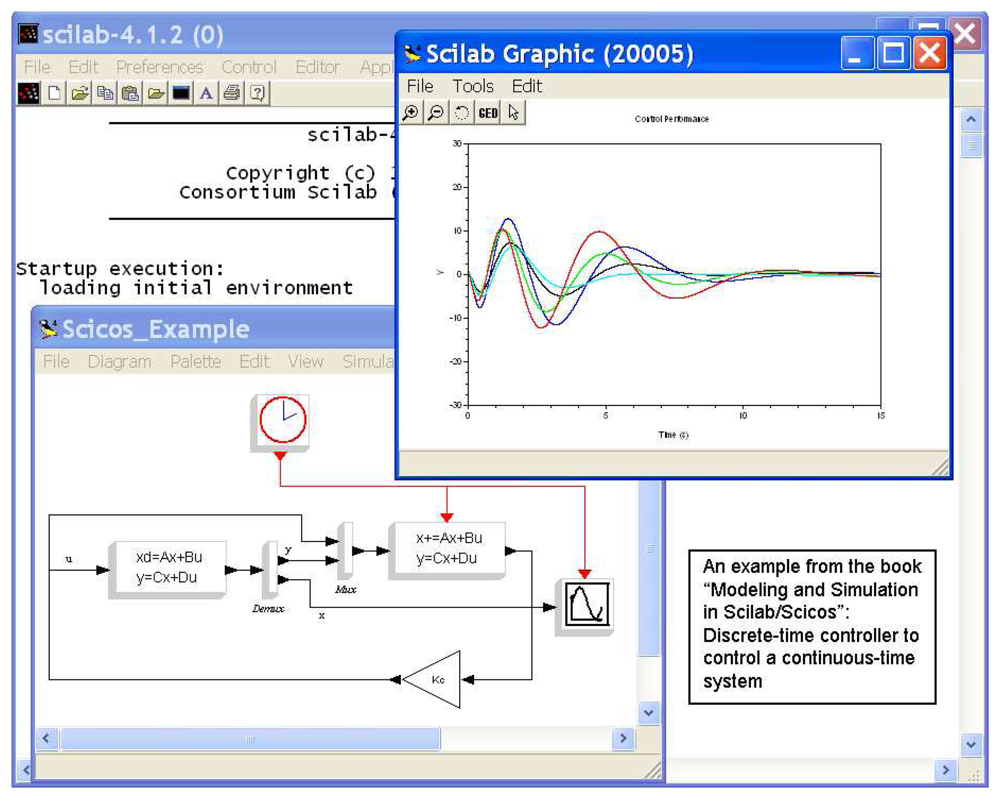
Task: Click the open file icon with arrow
Action: [x=80, y=93]
